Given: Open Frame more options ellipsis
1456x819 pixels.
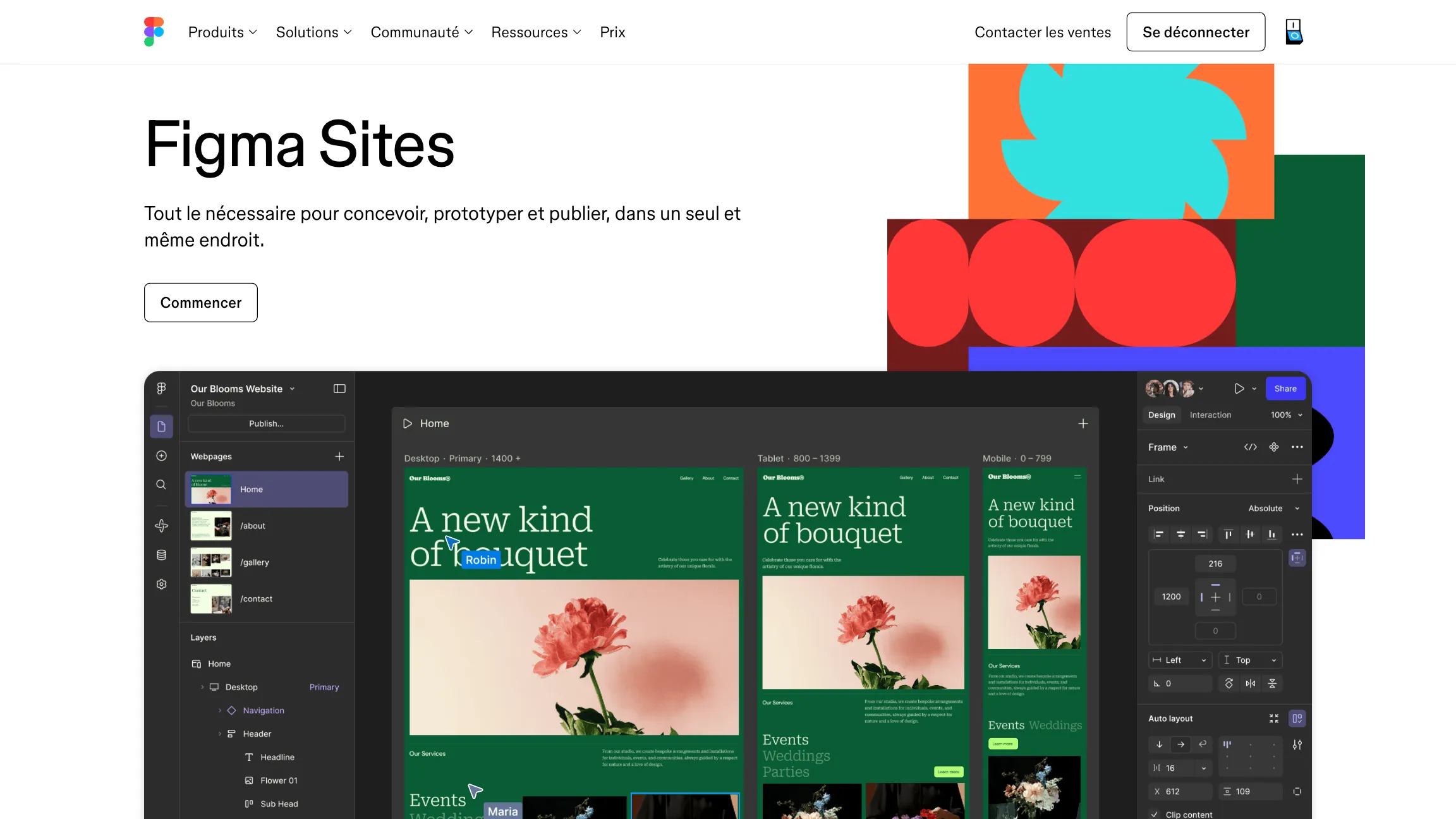Looking at the screenshot, I should (1297, 447).
